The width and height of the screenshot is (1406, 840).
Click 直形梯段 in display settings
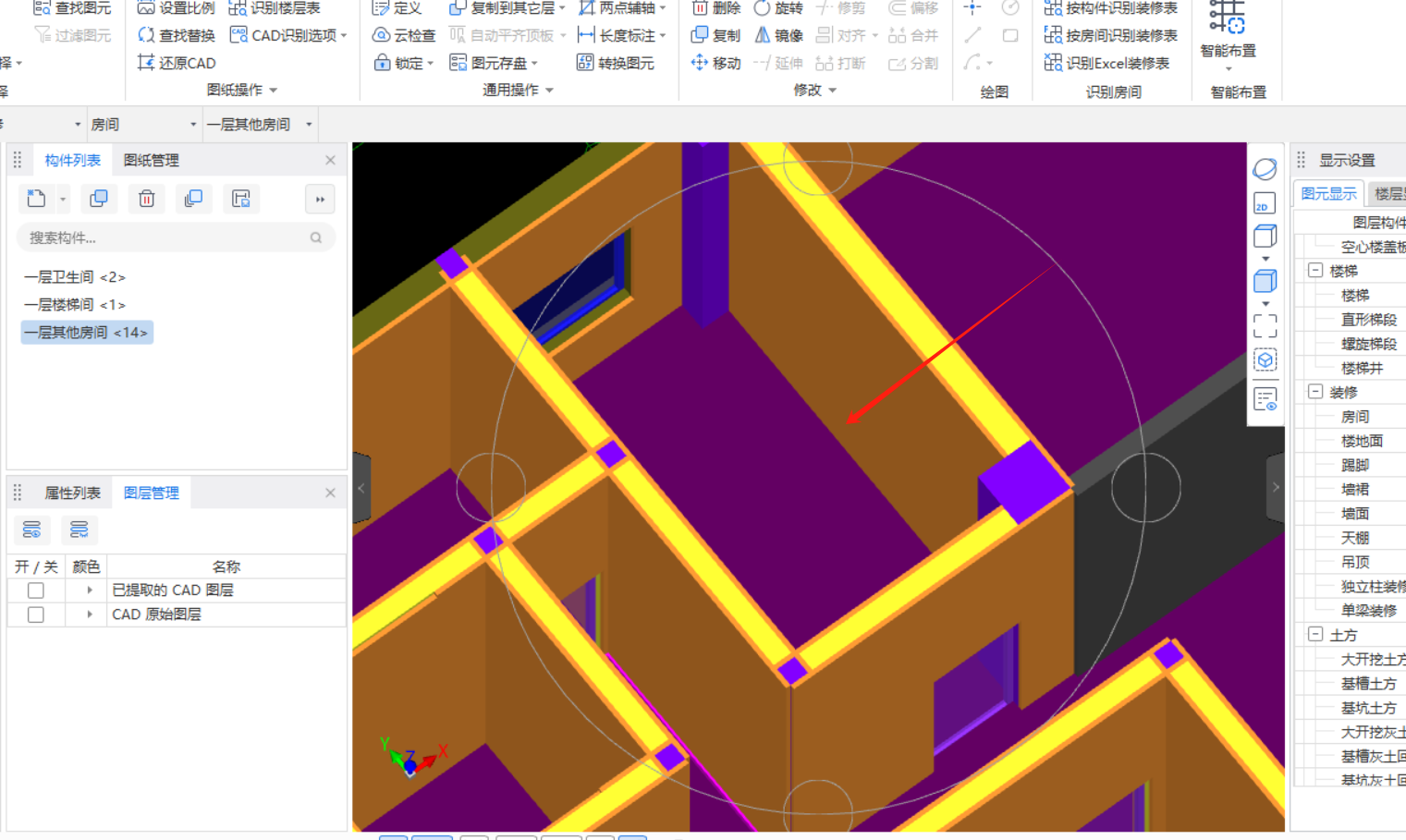tap(1369, 319)
